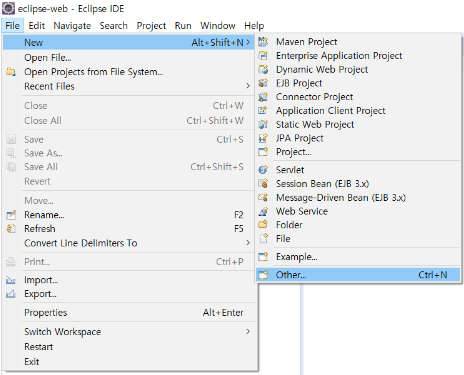Open the Search menu
This screenshot has width=464, height=375.
[113, 26]
